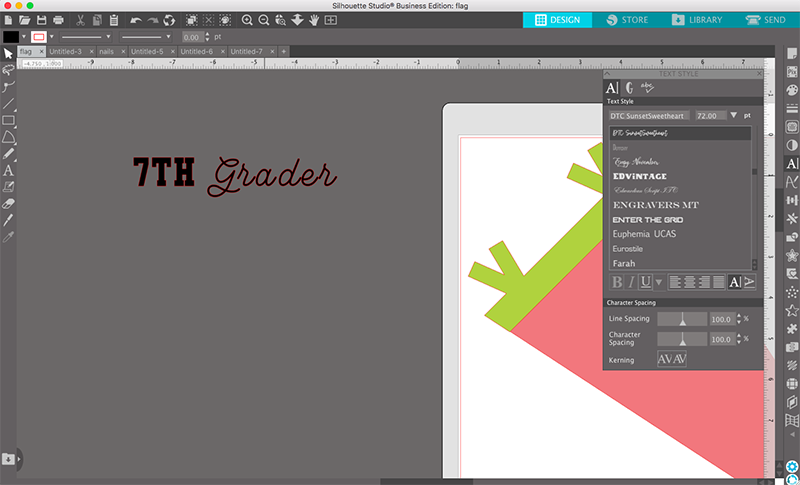This screenshot has height=485, width=800.
Task: Redo the last undone action
Action: coord(153,20)
